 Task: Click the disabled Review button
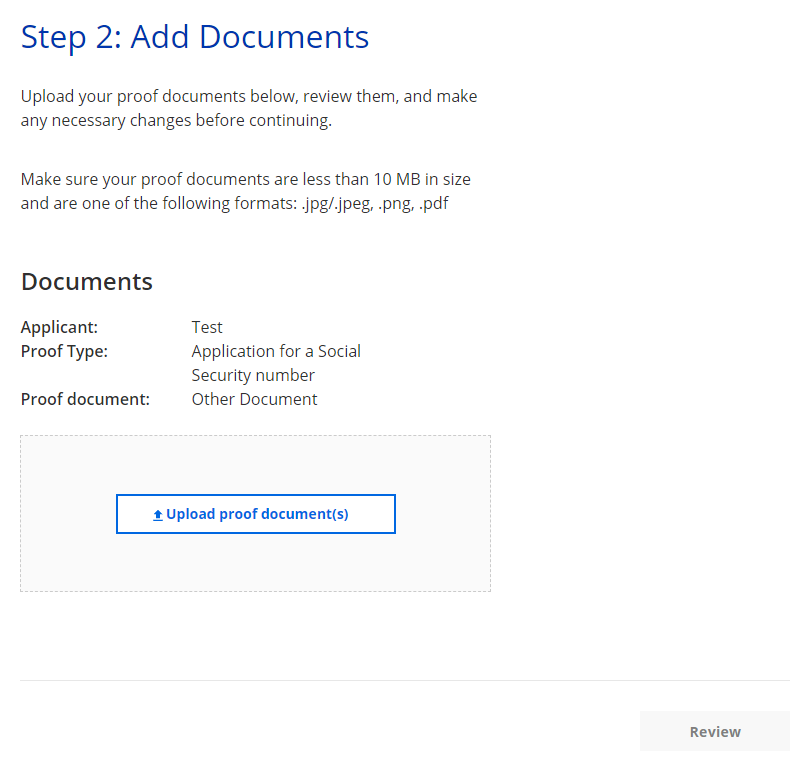coord(714,731)
